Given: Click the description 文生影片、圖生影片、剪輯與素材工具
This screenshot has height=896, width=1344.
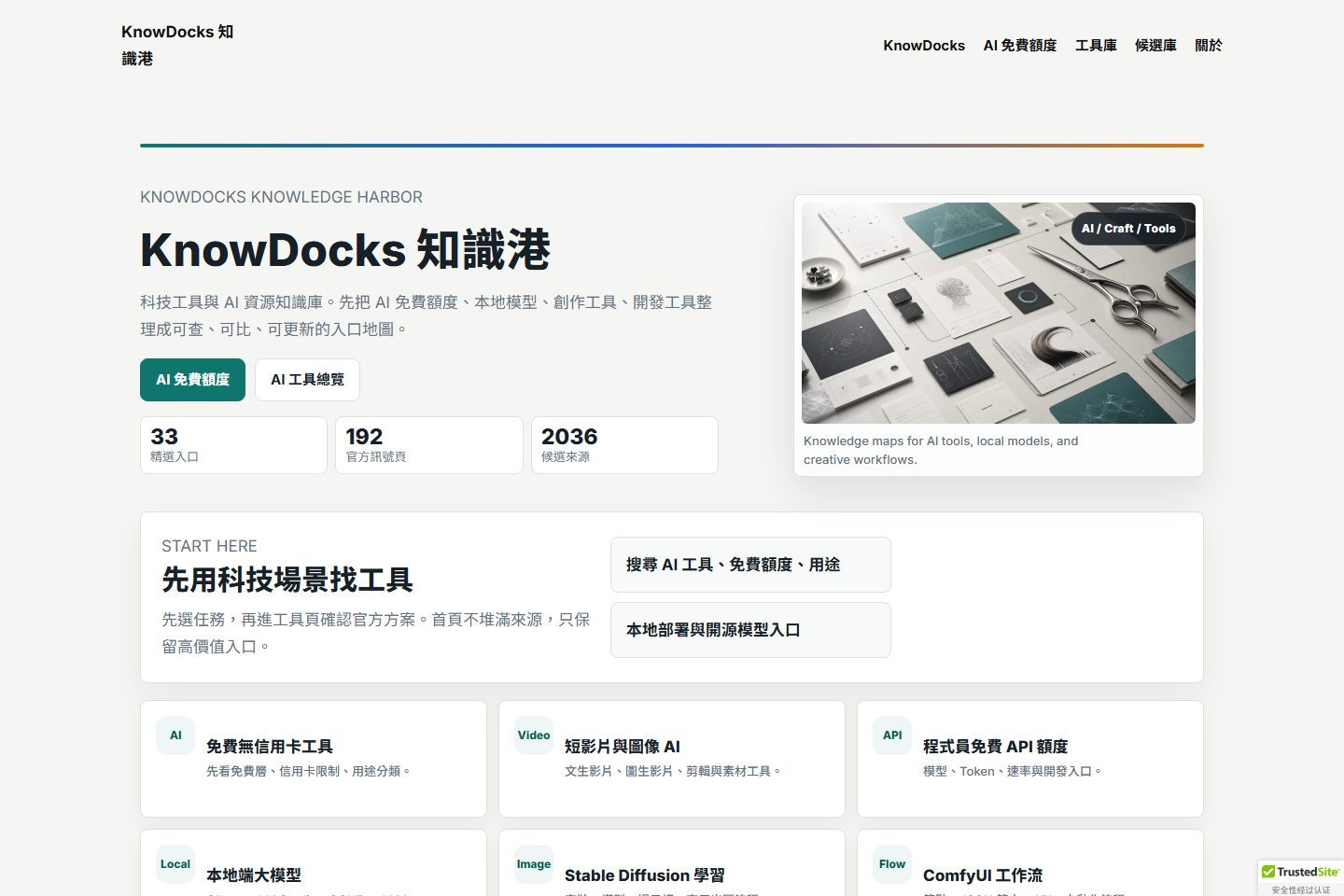Looking at the screenshot, I should point(673,771).
